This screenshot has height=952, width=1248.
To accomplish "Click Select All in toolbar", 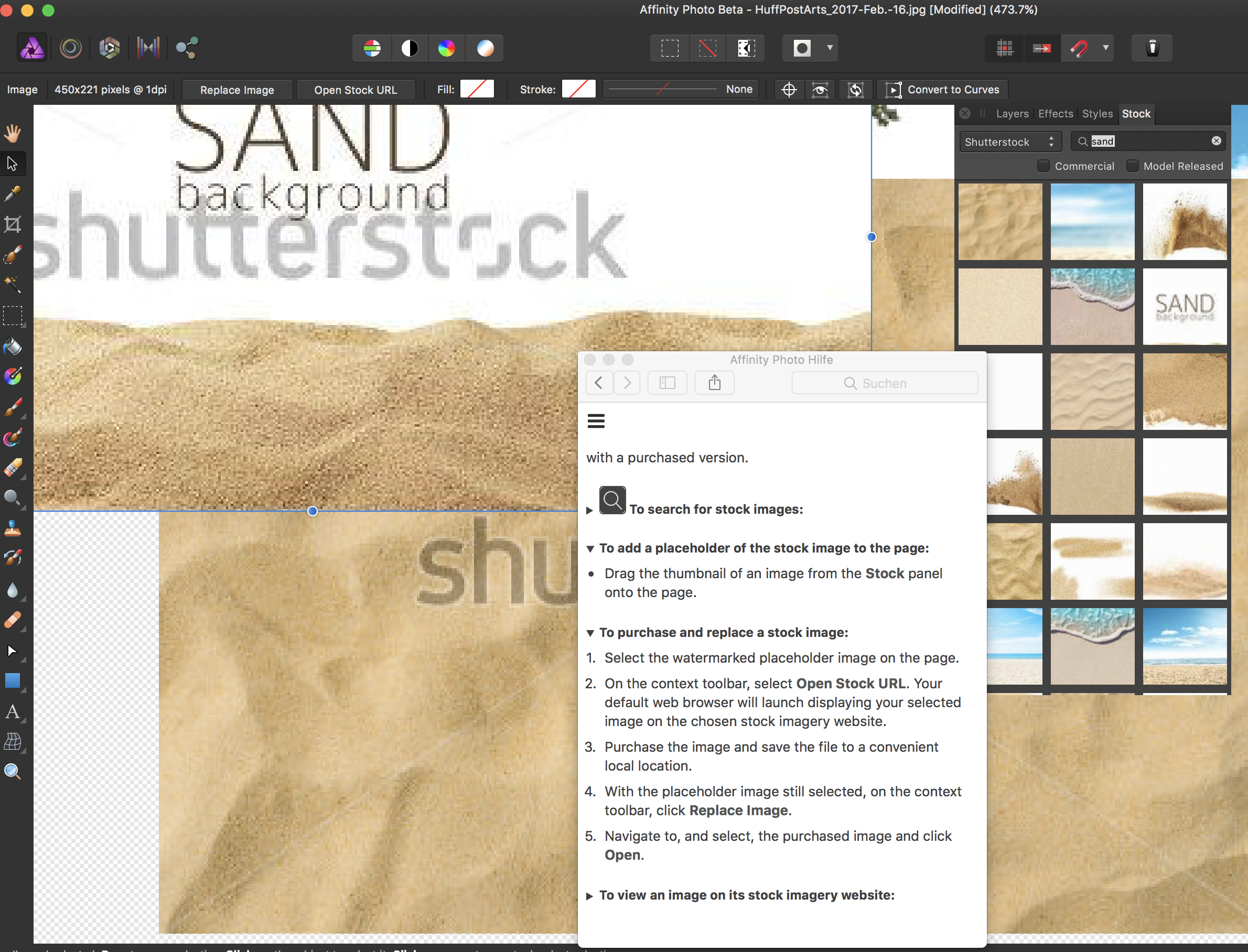I will pos(670,48).
